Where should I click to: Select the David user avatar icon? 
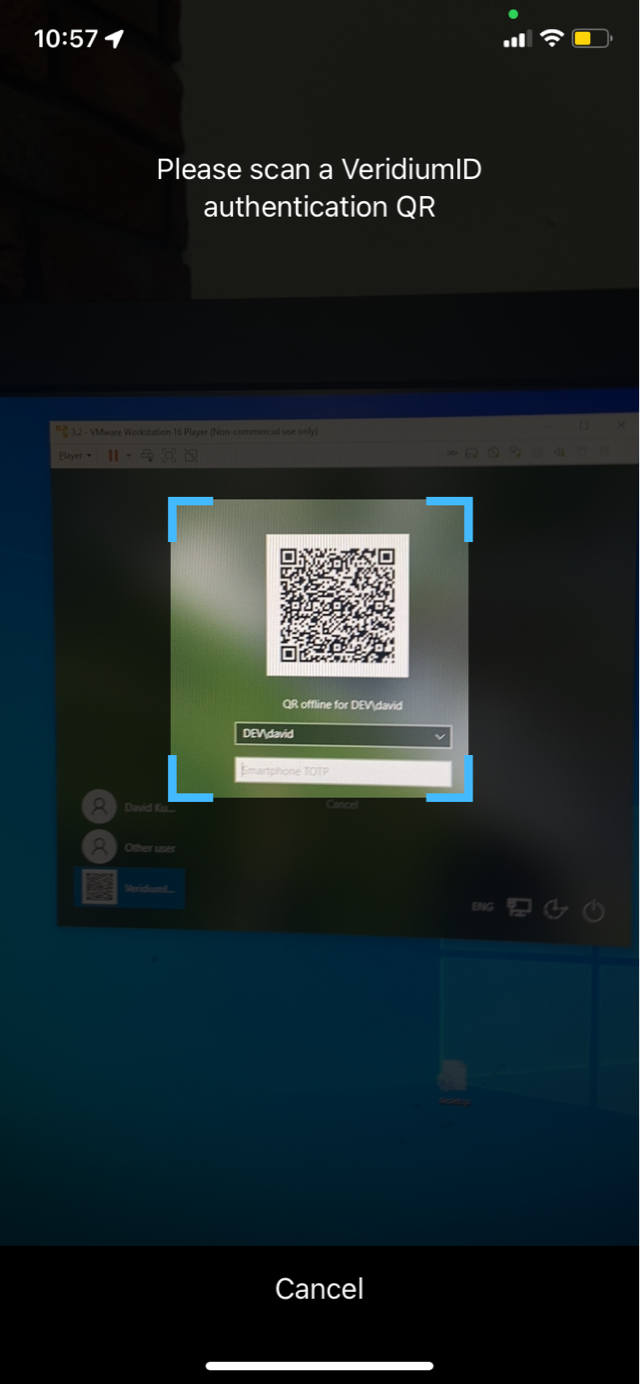[99, 807]
